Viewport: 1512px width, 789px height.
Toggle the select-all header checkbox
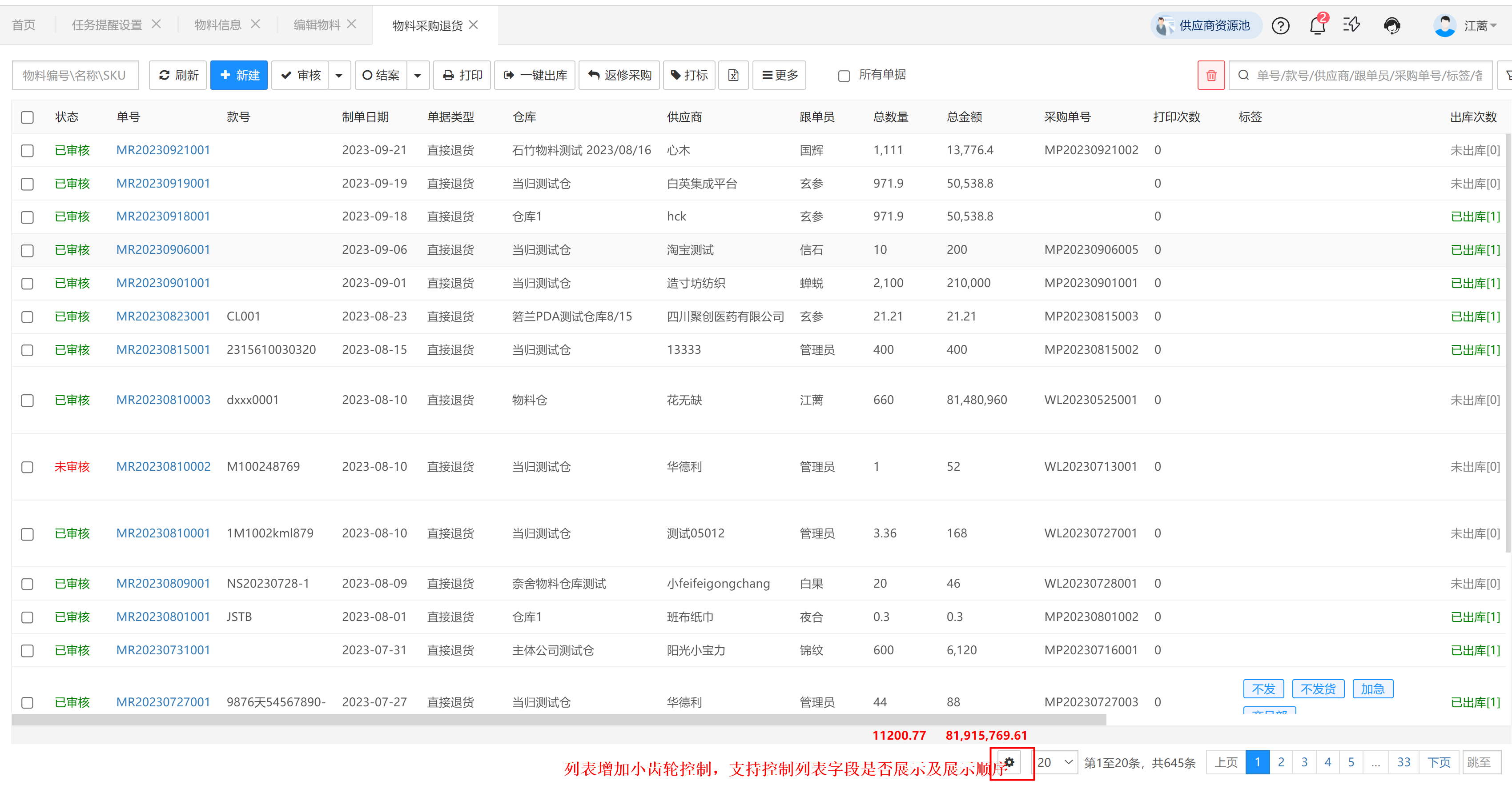[x=27, y=117]
